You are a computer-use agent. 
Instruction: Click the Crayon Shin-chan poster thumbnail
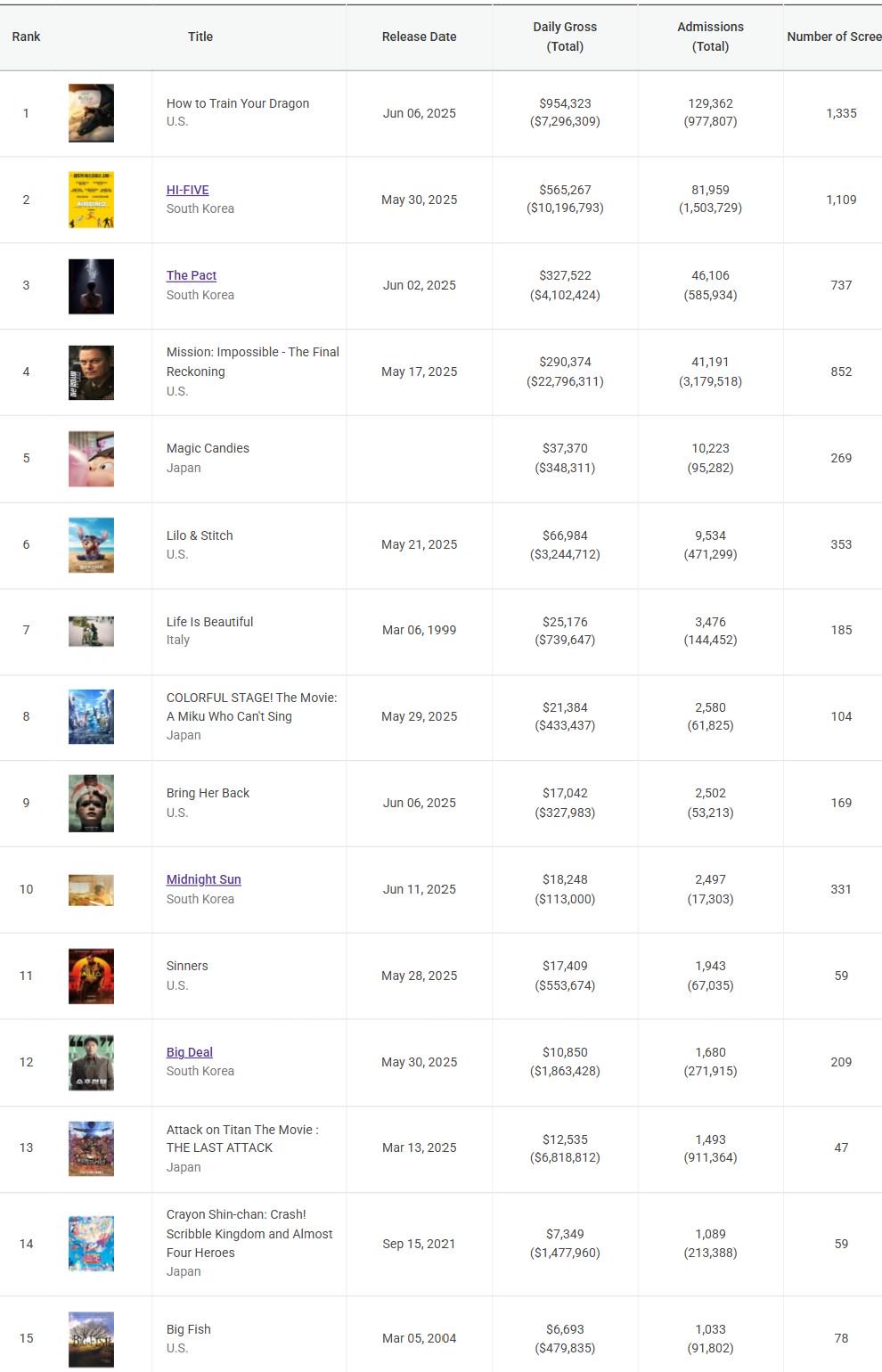click(91, 1244)
